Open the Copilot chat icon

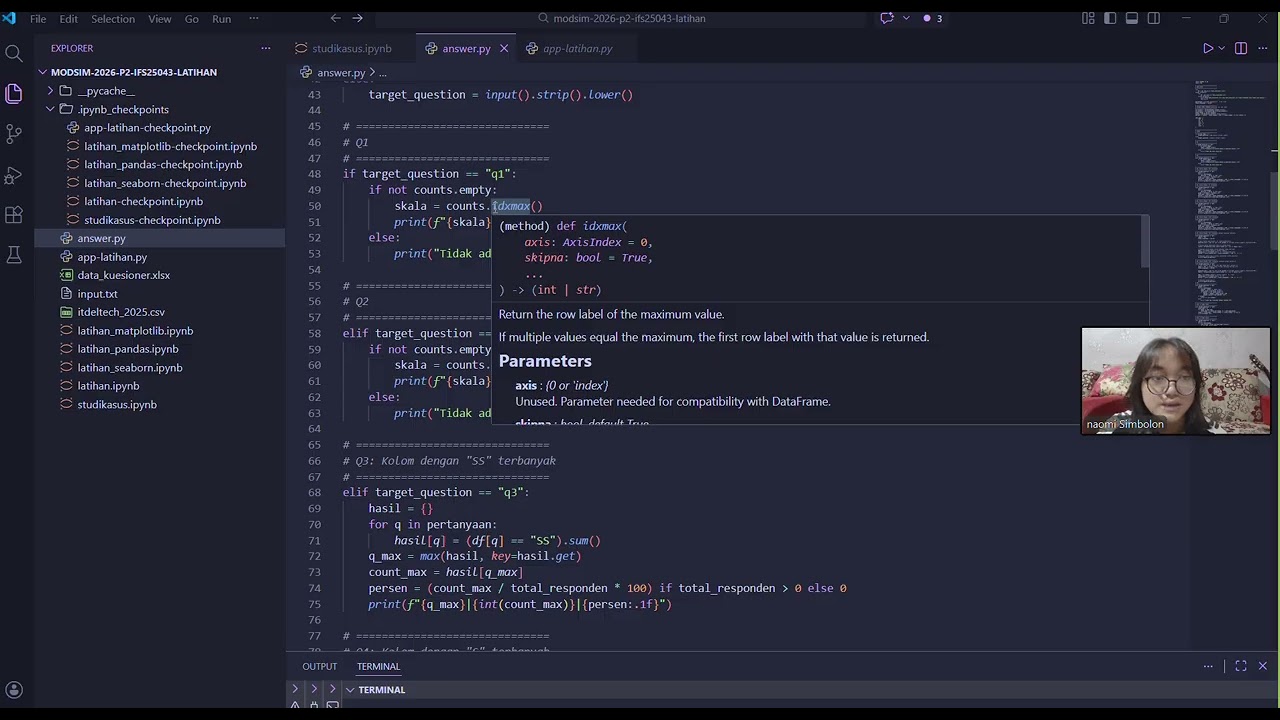coord(887,18)
